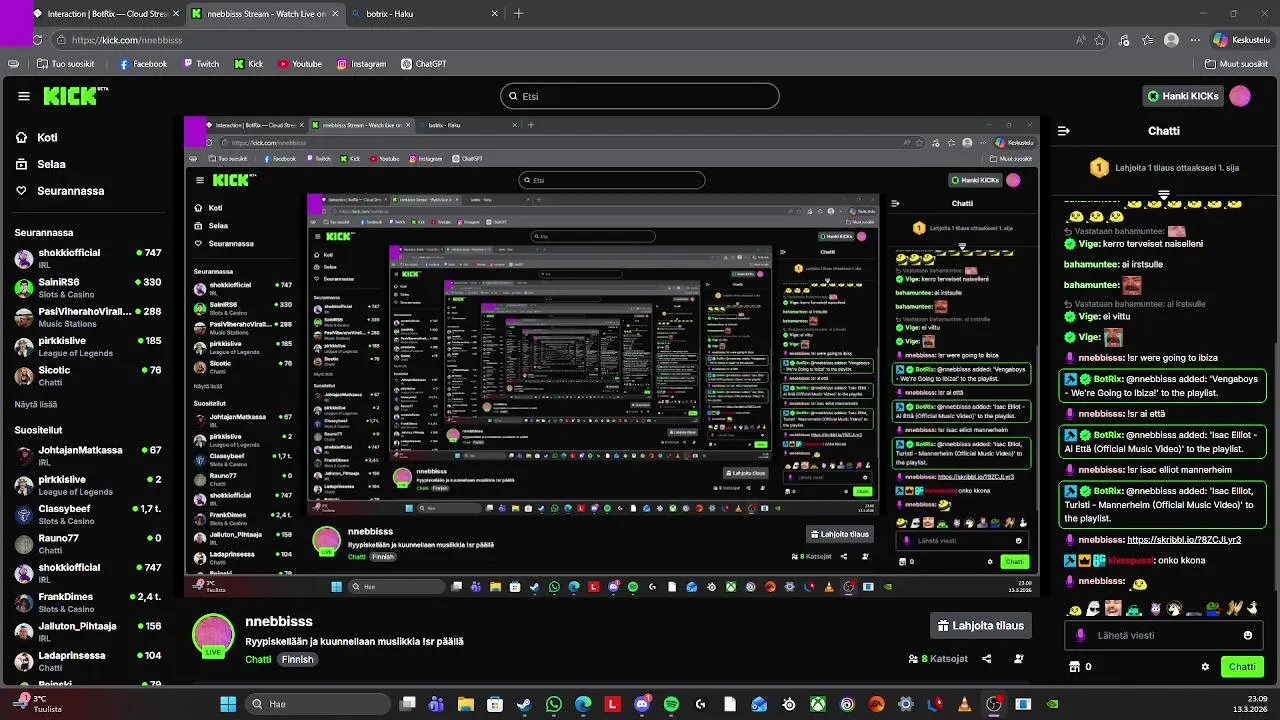This screenshot has height=720, width=1280.
Task: Select the Pepe frog quick emote
Action: tap(1215, 608)
